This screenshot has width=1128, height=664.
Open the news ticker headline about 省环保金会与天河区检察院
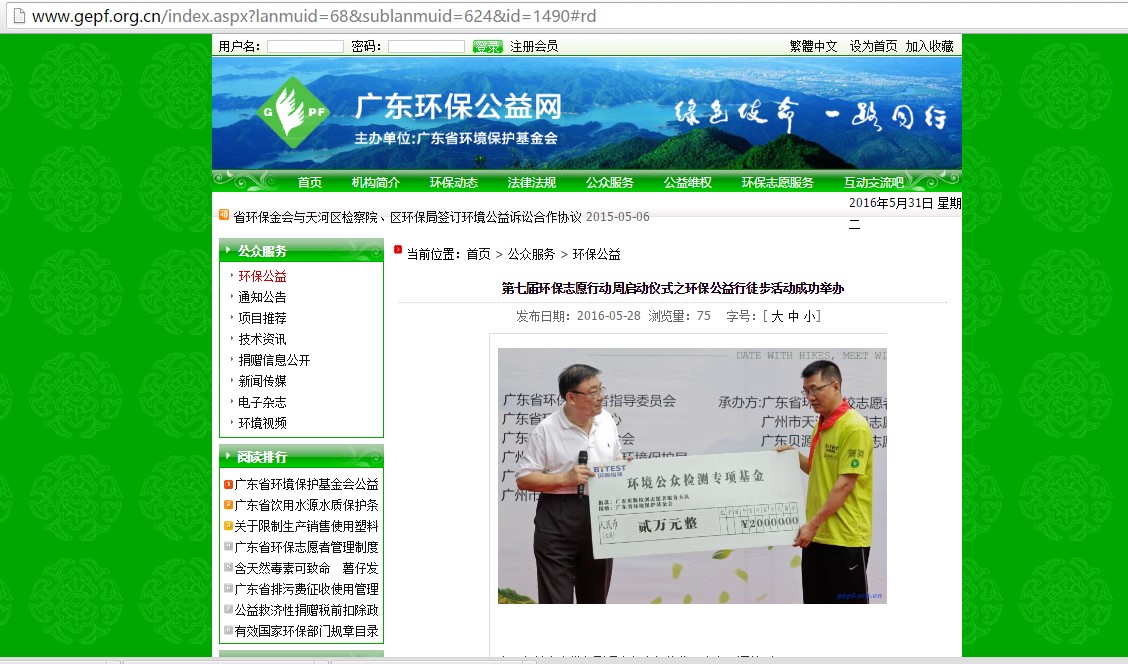click(x=407, y=217)
